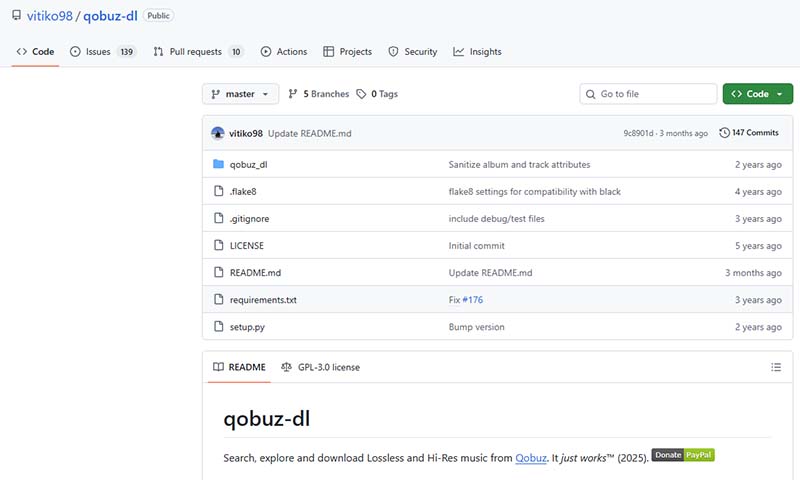Click the LICENSE file icon
Viewport: 800px width, 480px height.
tap(219, 245)
